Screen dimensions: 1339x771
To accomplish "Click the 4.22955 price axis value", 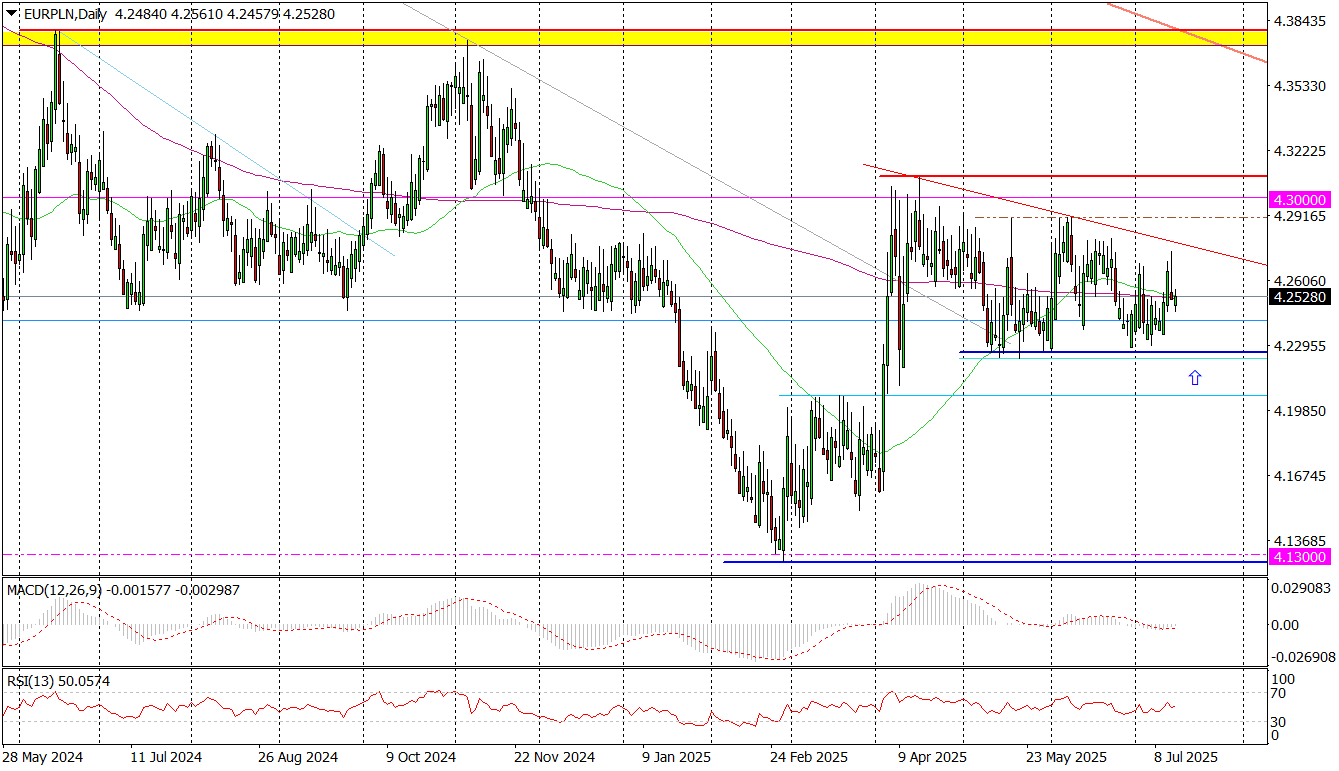I will click(x=1298, y=346).
